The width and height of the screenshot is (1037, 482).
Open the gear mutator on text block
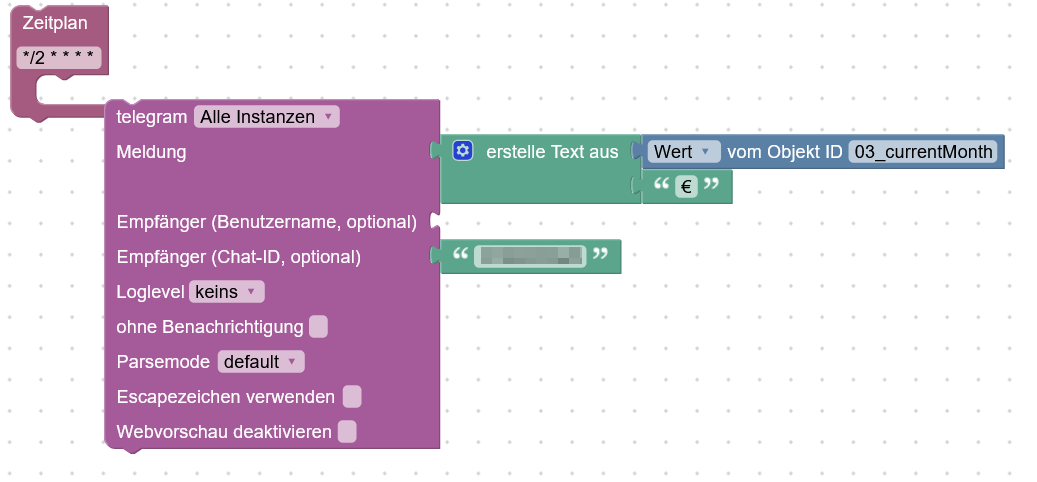tap(462, 151)
